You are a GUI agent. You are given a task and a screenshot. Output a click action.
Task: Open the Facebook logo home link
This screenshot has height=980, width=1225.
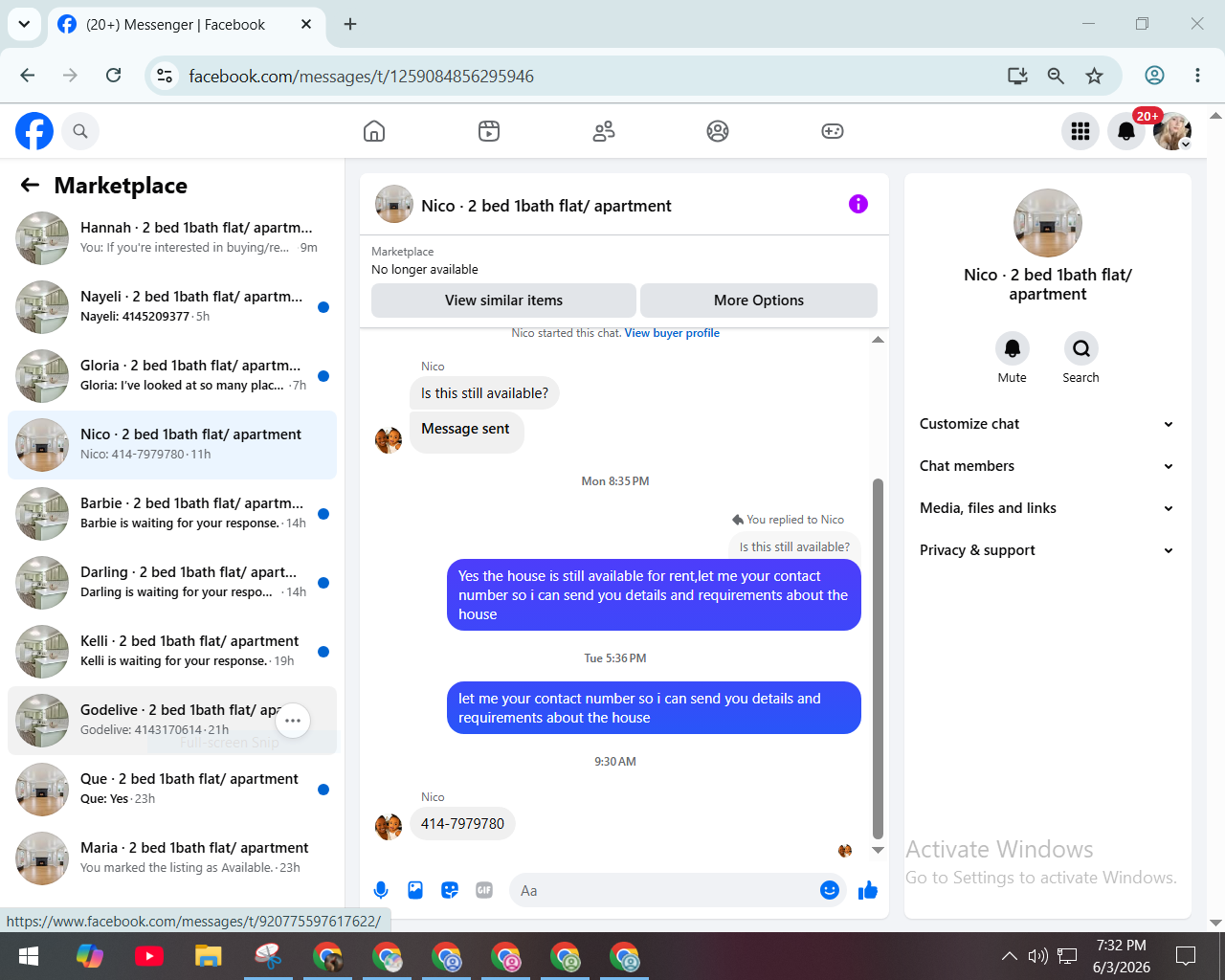(34, 131)
